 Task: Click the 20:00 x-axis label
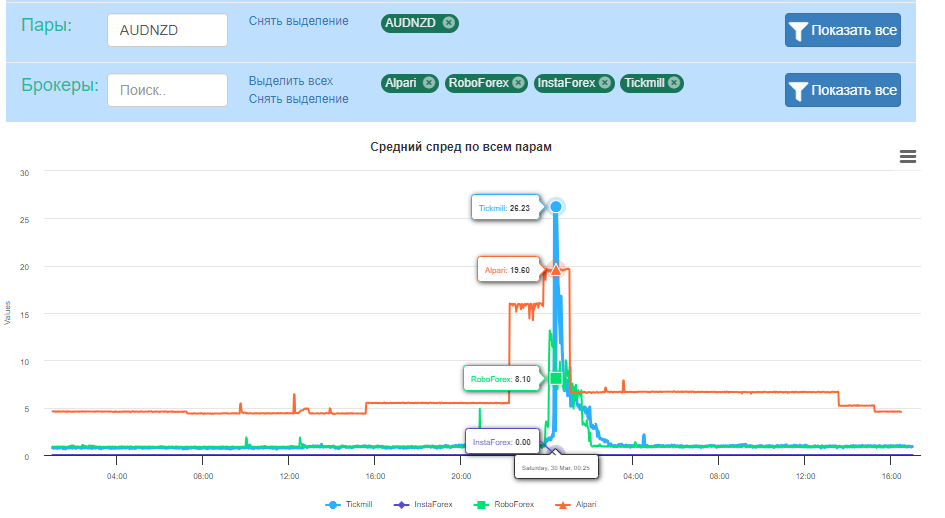[x=461, y=476]
